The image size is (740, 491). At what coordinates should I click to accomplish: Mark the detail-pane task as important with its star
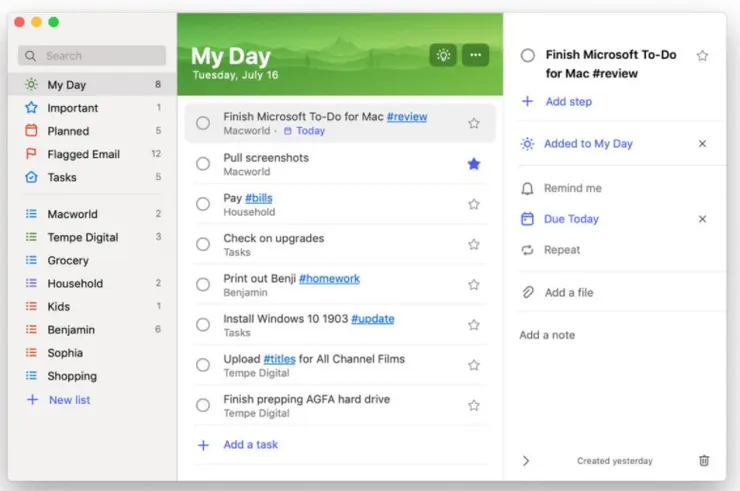(x=702, y=56)
